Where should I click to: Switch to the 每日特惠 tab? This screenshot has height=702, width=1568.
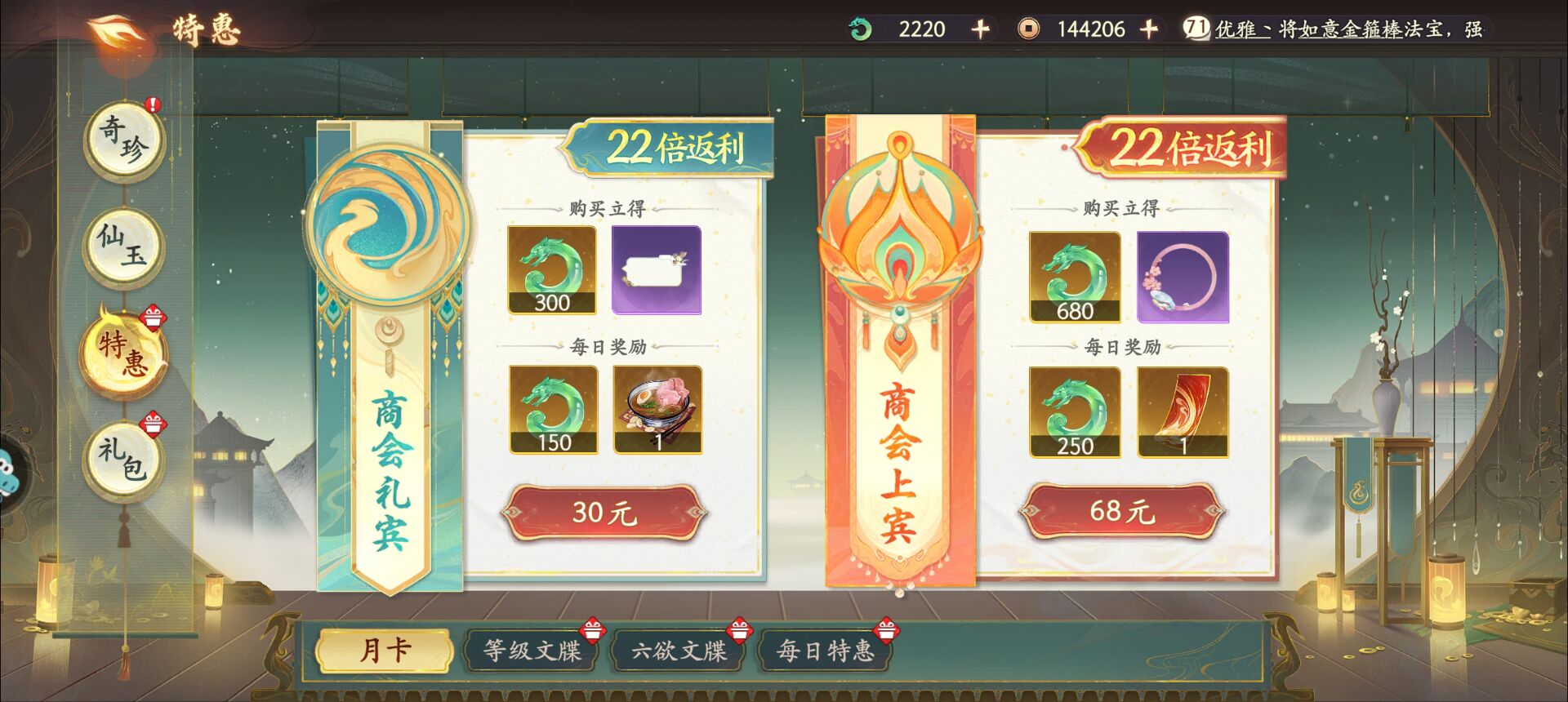(826, 651)
